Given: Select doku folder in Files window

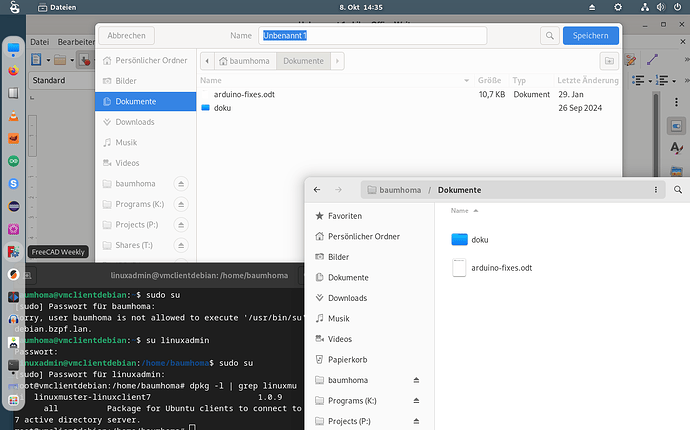Looking at the screenshot, I should pos(470,240).
